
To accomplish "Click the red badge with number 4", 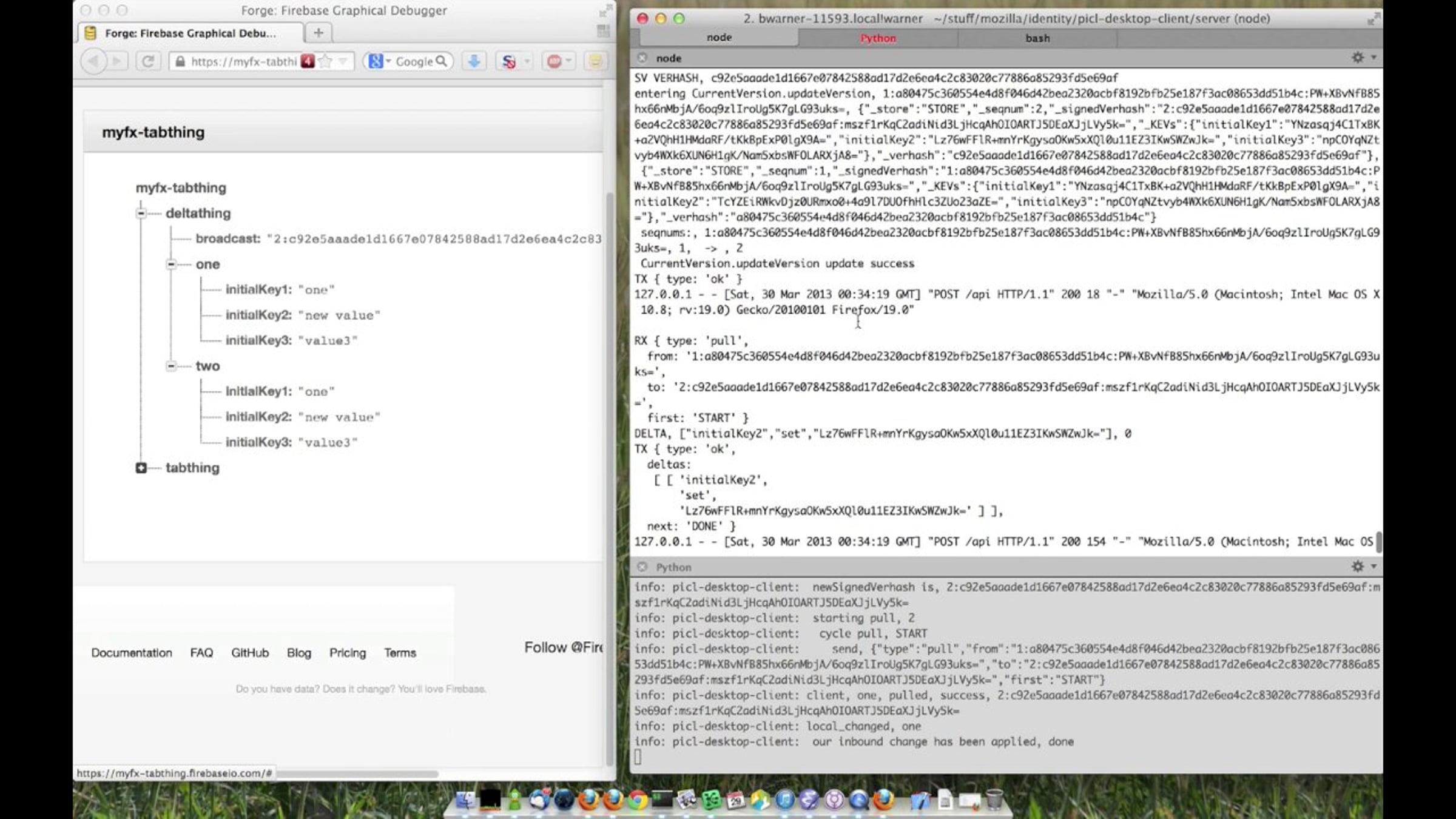I will point(308,61).
